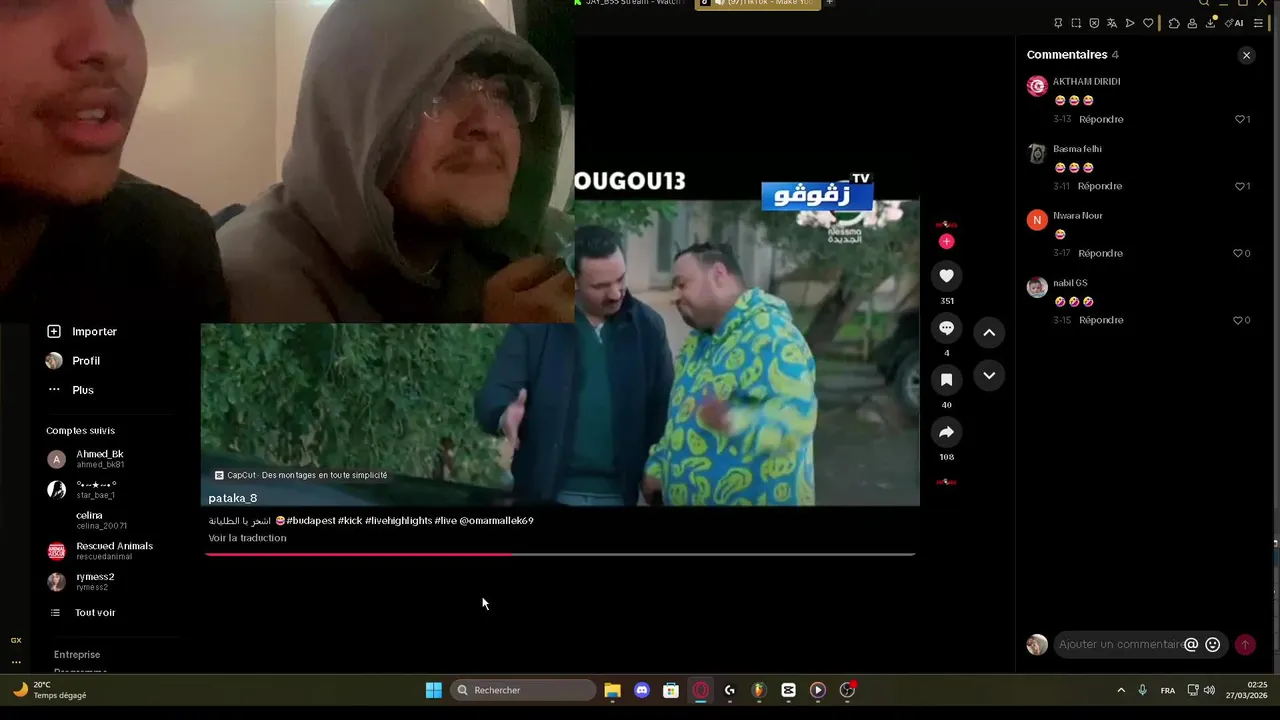Viewport: 1280px width, 720px height.
Task: Open followed account Rescued Animals
Action: (x=100, y=551)
